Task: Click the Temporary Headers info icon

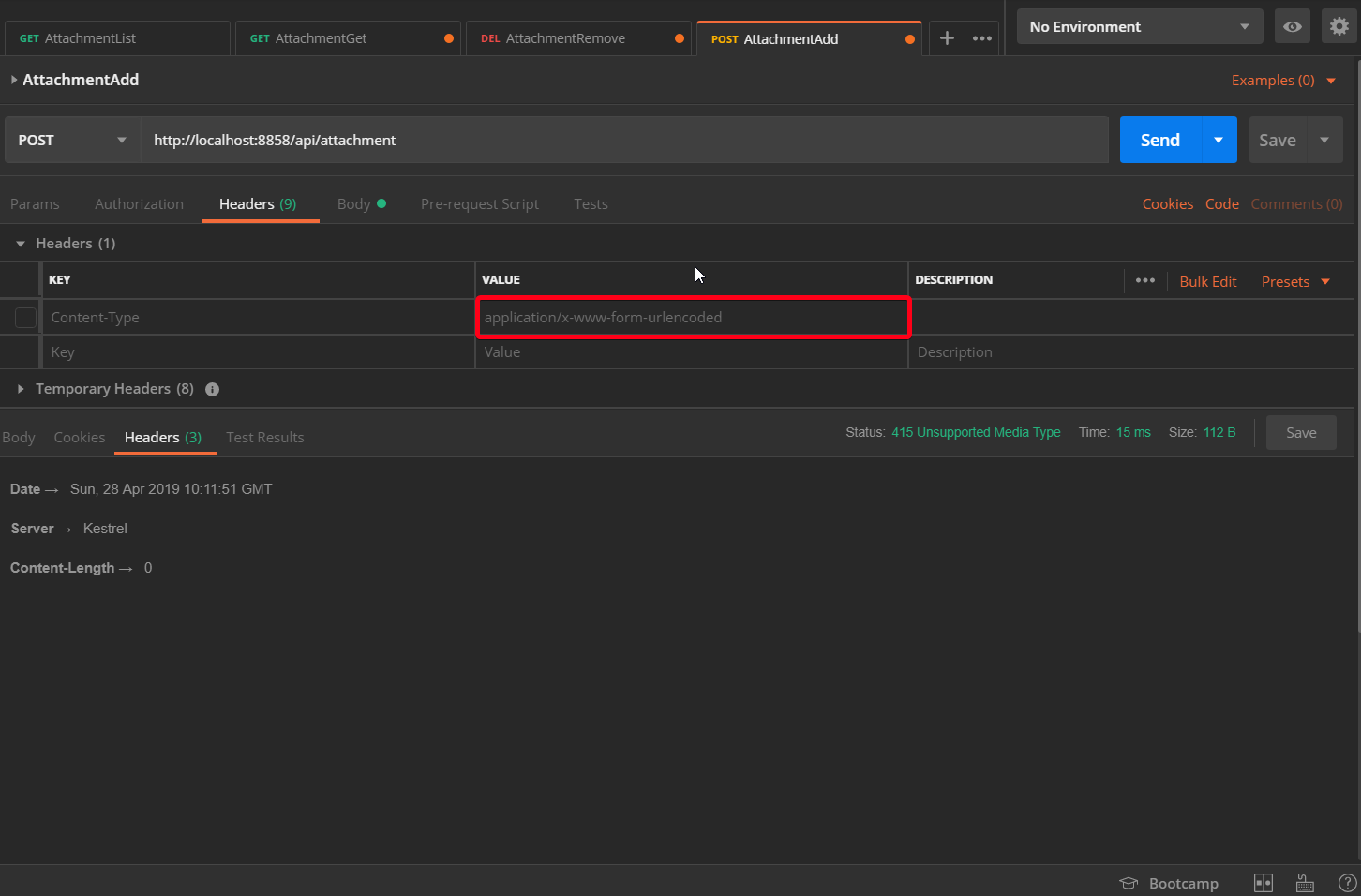Action: click(x=213, y=389)
